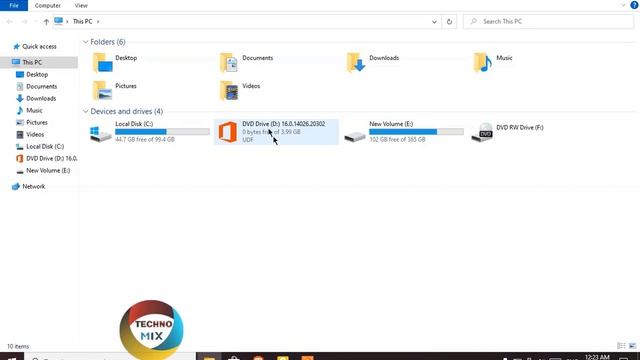Select the Local Disk (C:) drive icon

[x=100, y=133]
